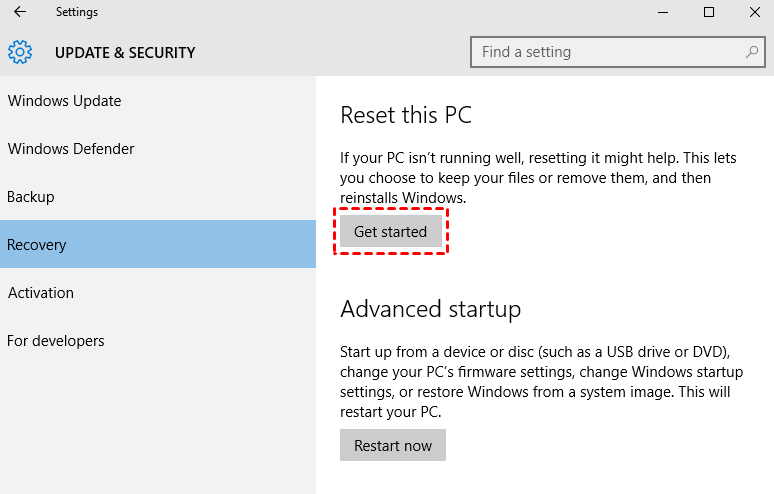Click the magnifier search icon

[752, 51]
